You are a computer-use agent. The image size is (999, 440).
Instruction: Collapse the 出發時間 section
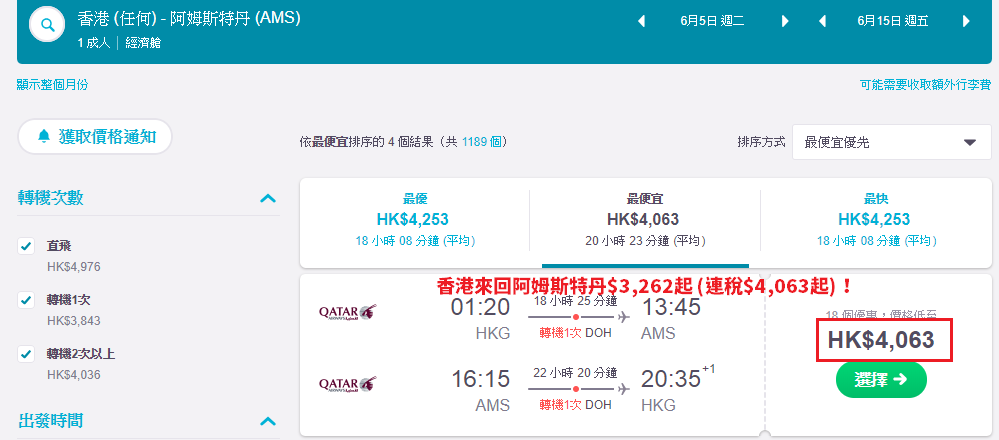coord(268,421)
